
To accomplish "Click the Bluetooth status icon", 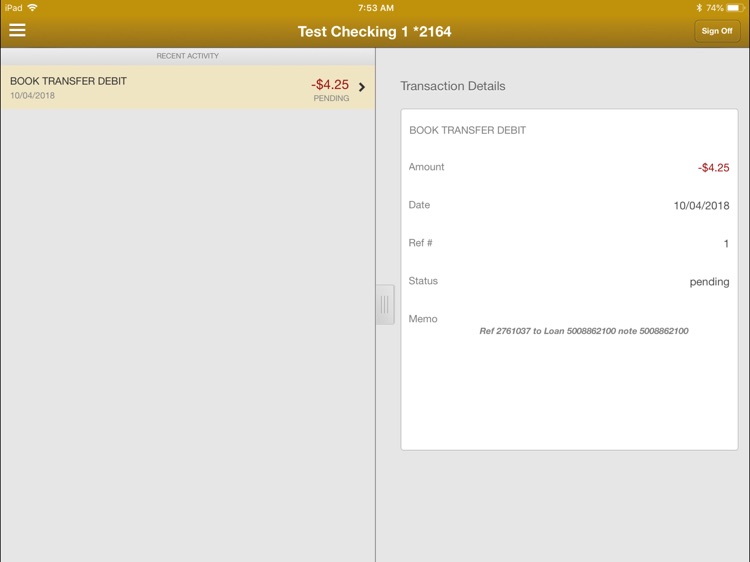I will pos(699,8).
